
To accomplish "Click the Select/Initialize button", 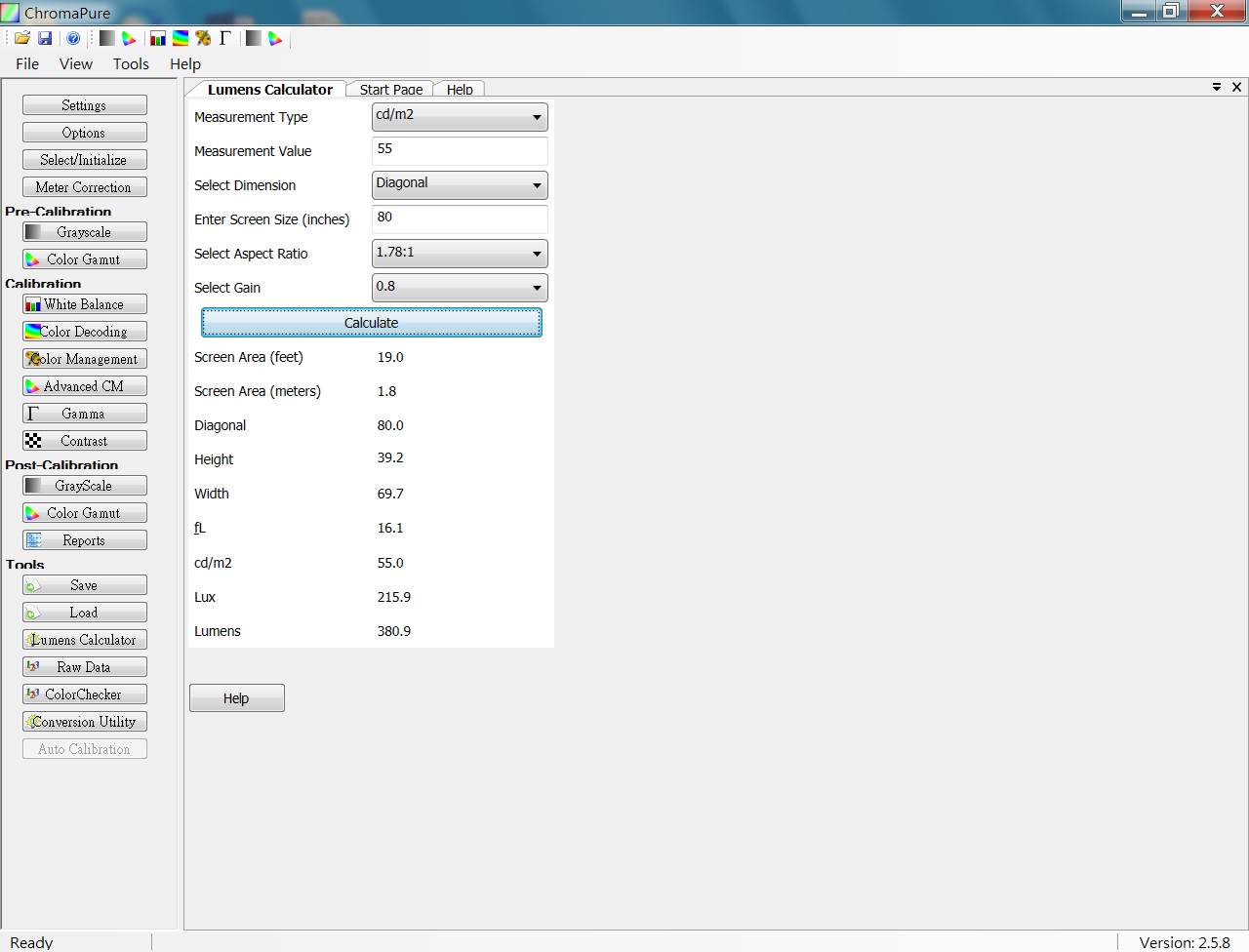I will click(x=85, y=160).
